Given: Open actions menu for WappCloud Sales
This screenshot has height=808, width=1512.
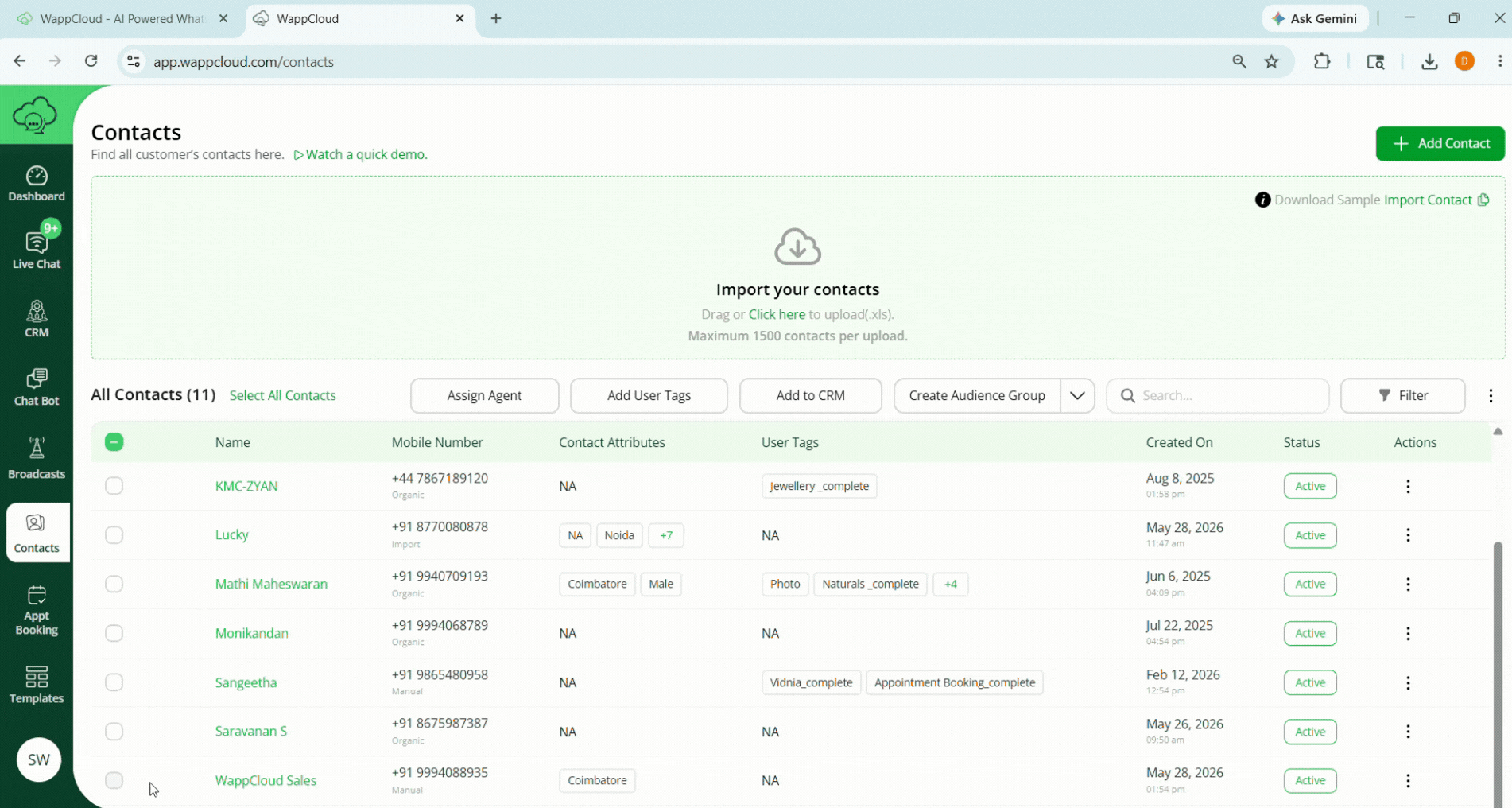Looking at the screenshot, I should pos(1408,781).
